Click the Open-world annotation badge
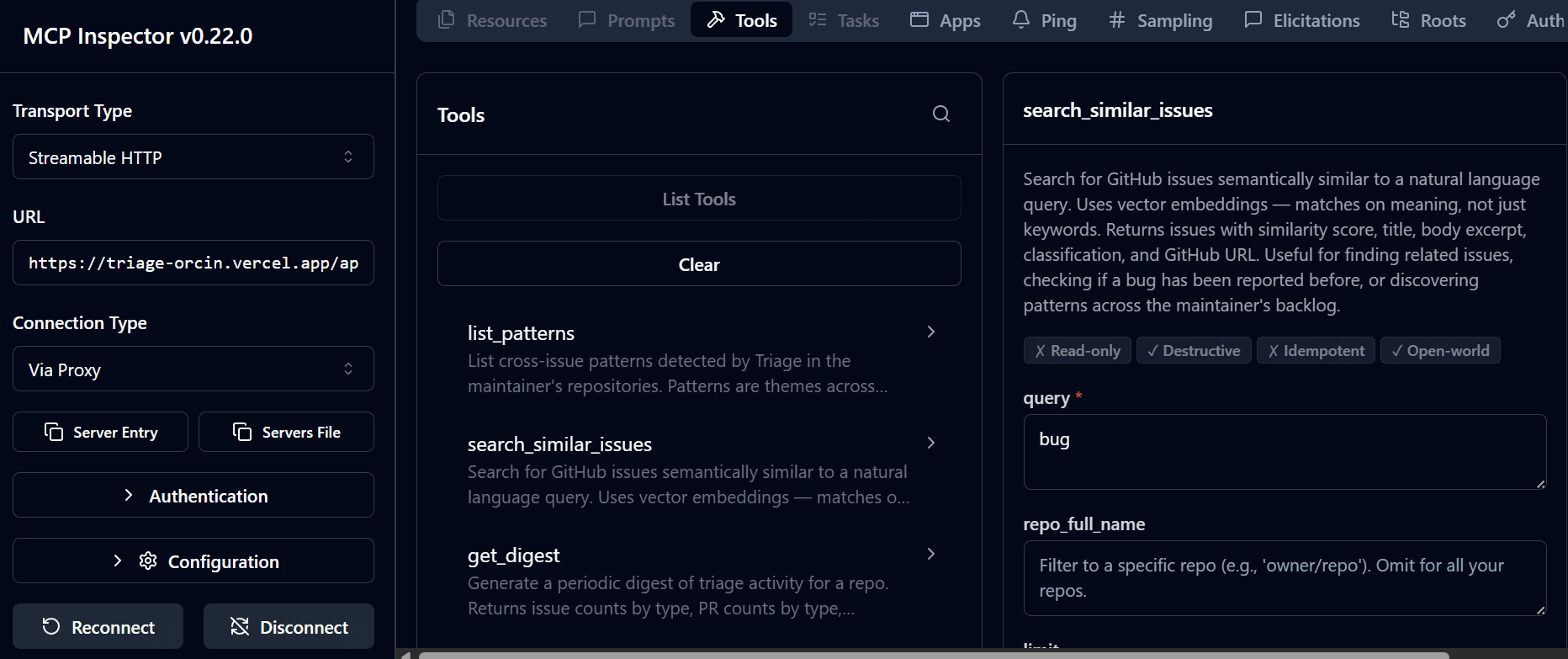Viewport: 1568px width, 659px height. tap(1440, 350)
